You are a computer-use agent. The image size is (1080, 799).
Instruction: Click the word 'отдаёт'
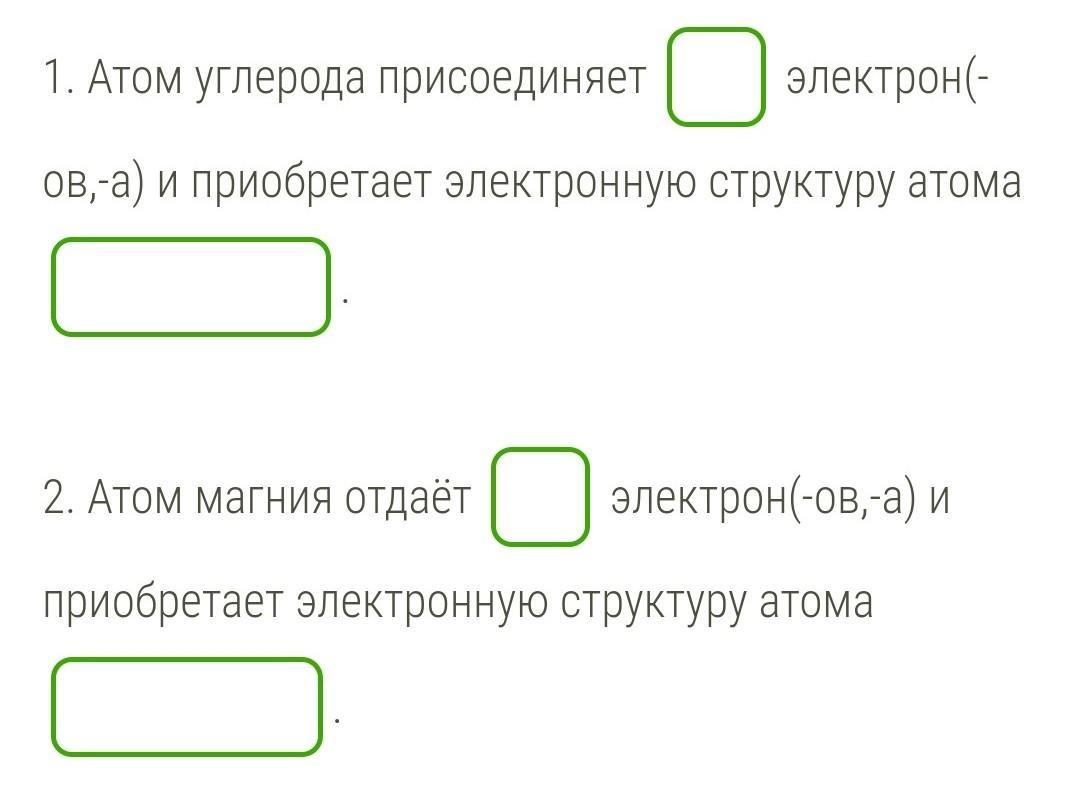pyautogui.click(x=408, y=496)
